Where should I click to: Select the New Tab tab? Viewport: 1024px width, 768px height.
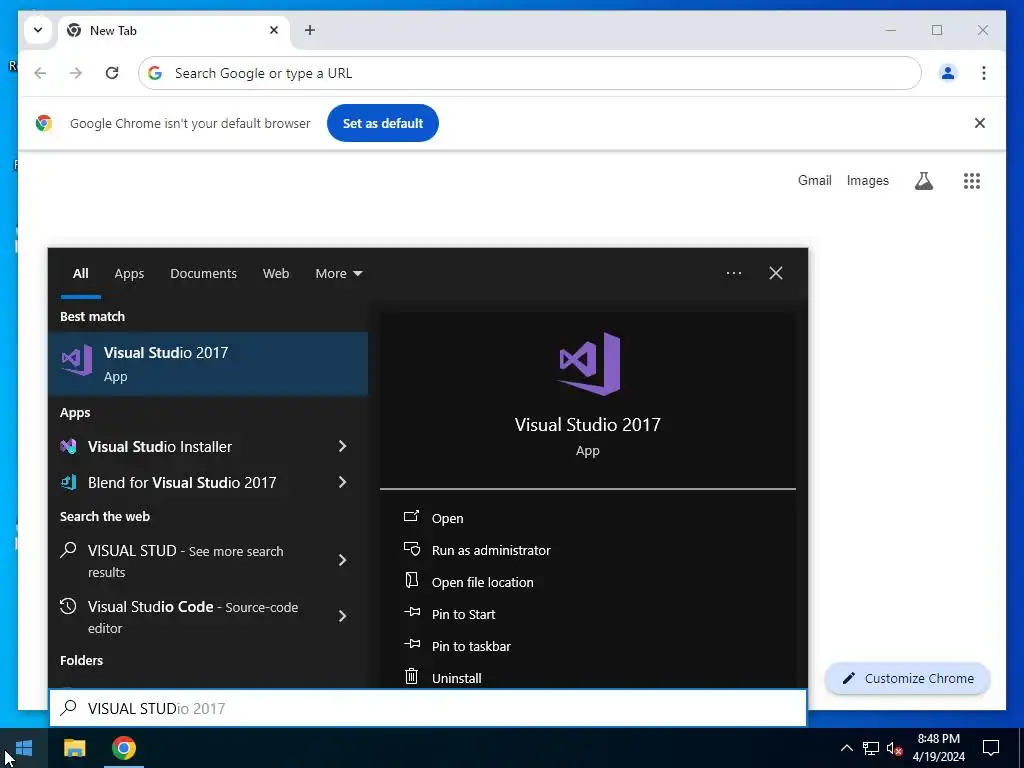174,31
